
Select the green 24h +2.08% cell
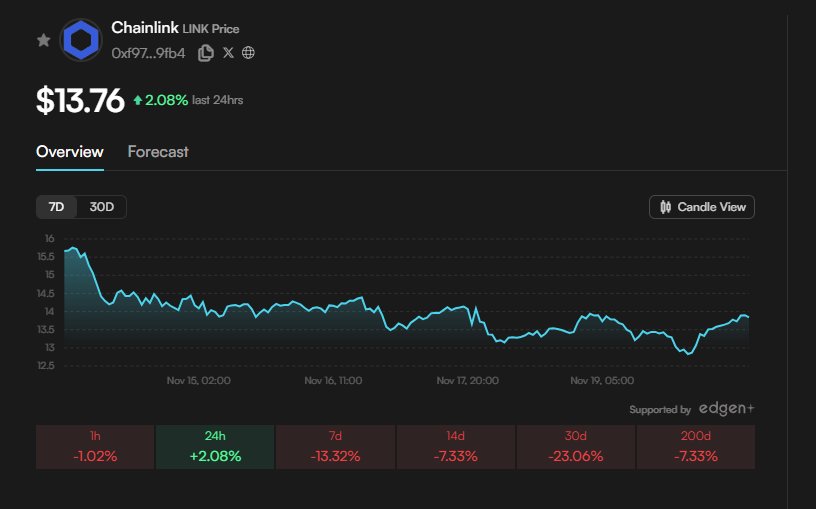coord(215,447)
